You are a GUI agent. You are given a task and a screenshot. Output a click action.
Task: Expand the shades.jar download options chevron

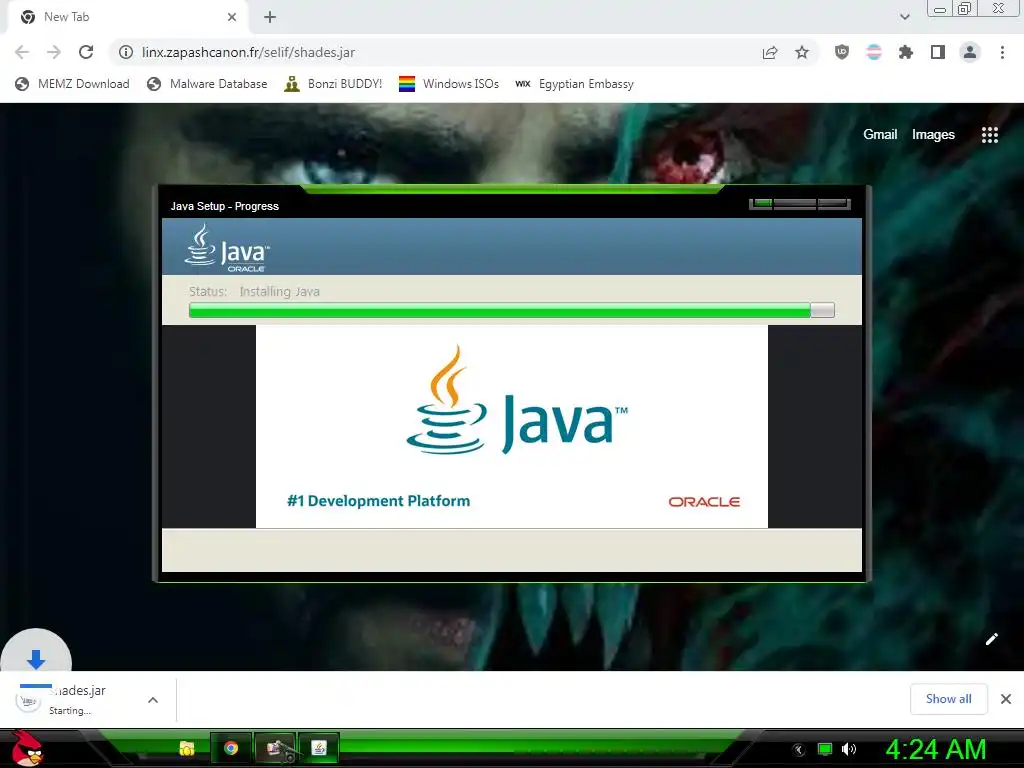point(153,699)
